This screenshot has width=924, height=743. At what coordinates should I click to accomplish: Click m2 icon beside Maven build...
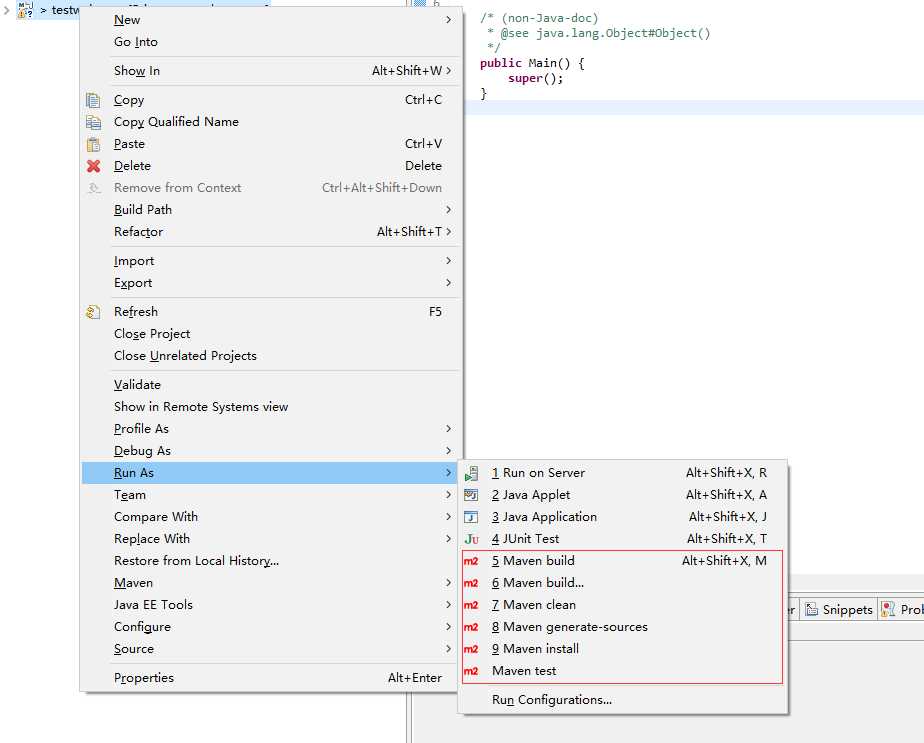(471, 583)
